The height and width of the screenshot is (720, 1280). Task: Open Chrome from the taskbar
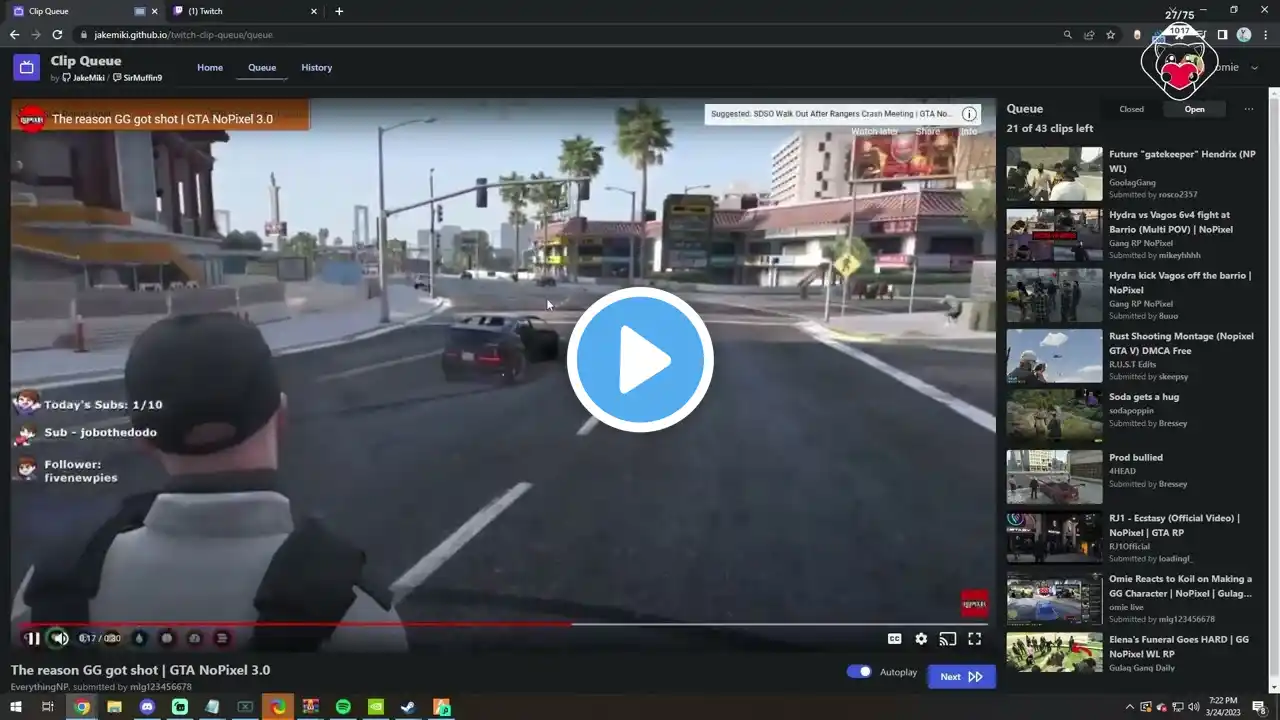point(82,707)
